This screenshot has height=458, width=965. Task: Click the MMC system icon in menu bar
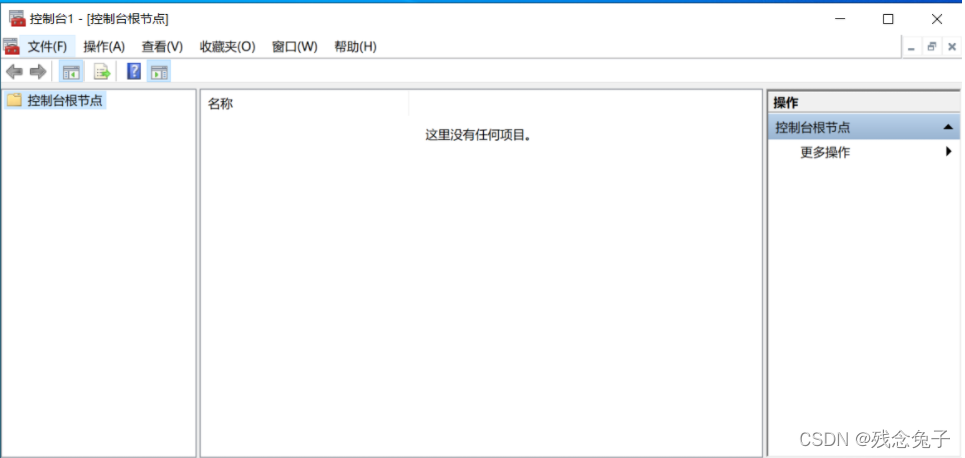[11, 46]
